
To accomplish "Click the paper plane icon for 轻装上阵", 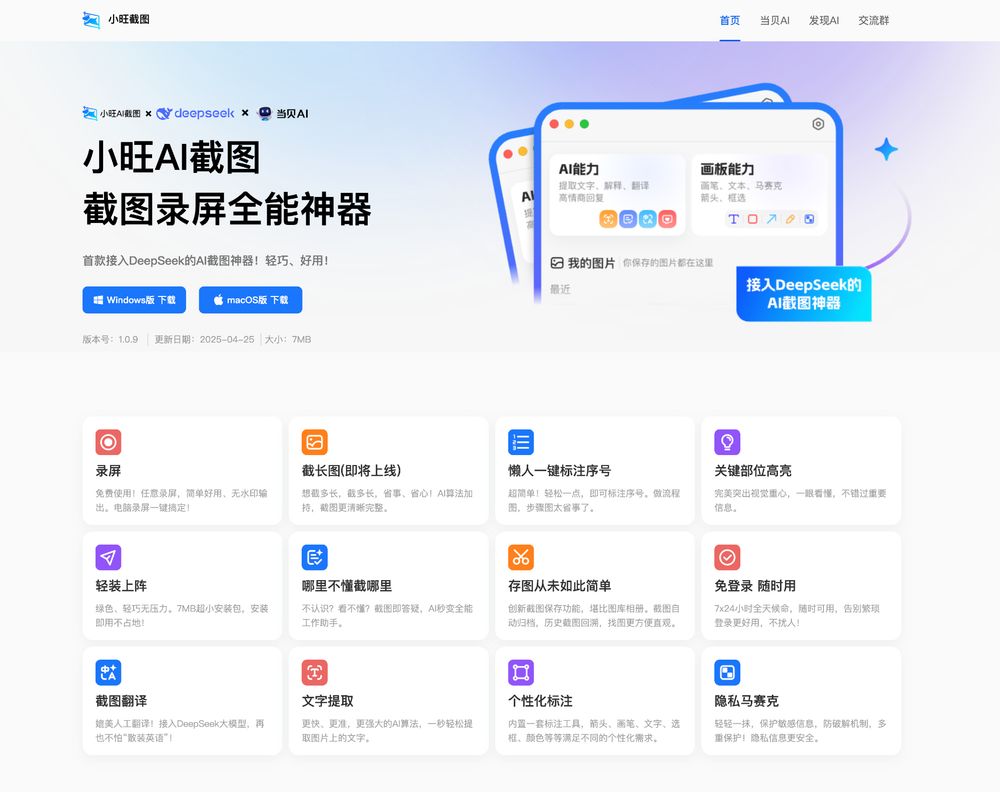I will pyautogui.click(x=108, y=557).
